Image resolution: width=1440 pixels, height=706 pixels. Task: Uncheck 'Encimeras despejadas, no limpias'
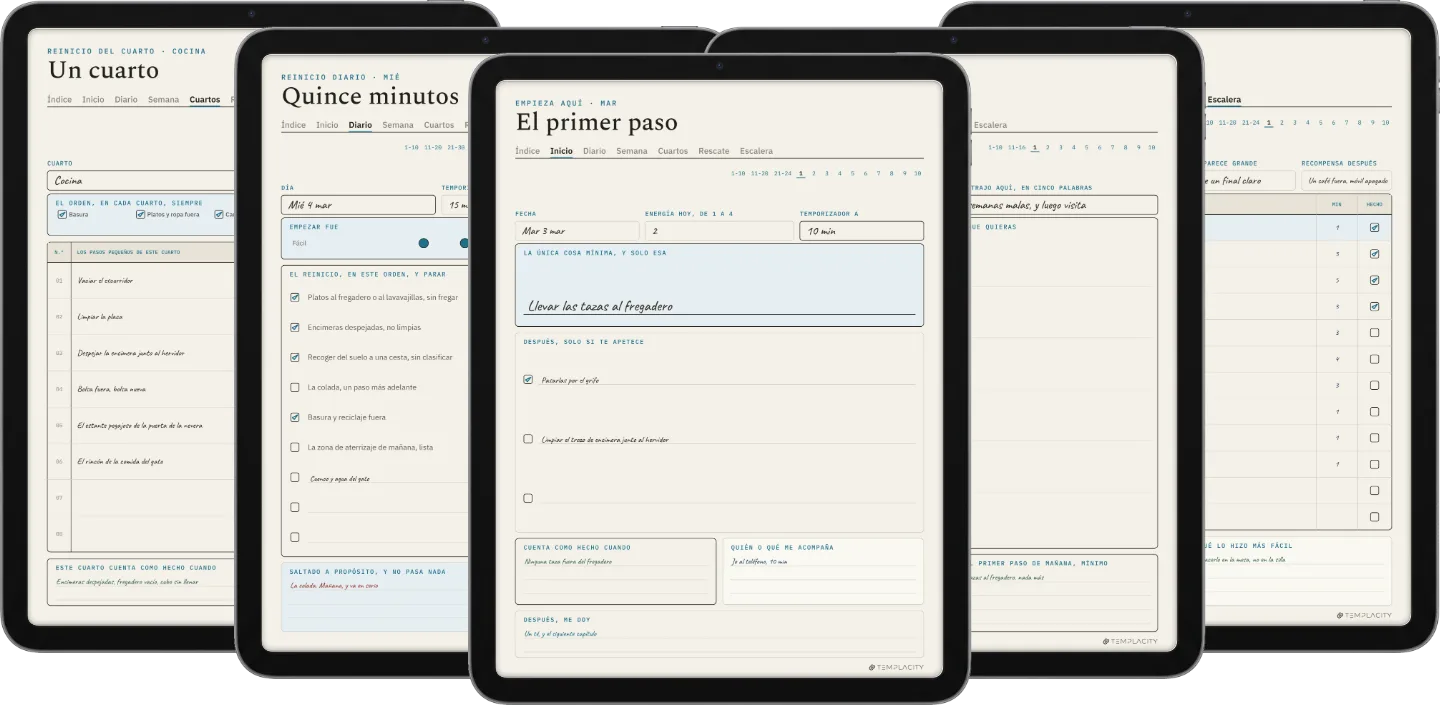(294, 327)
